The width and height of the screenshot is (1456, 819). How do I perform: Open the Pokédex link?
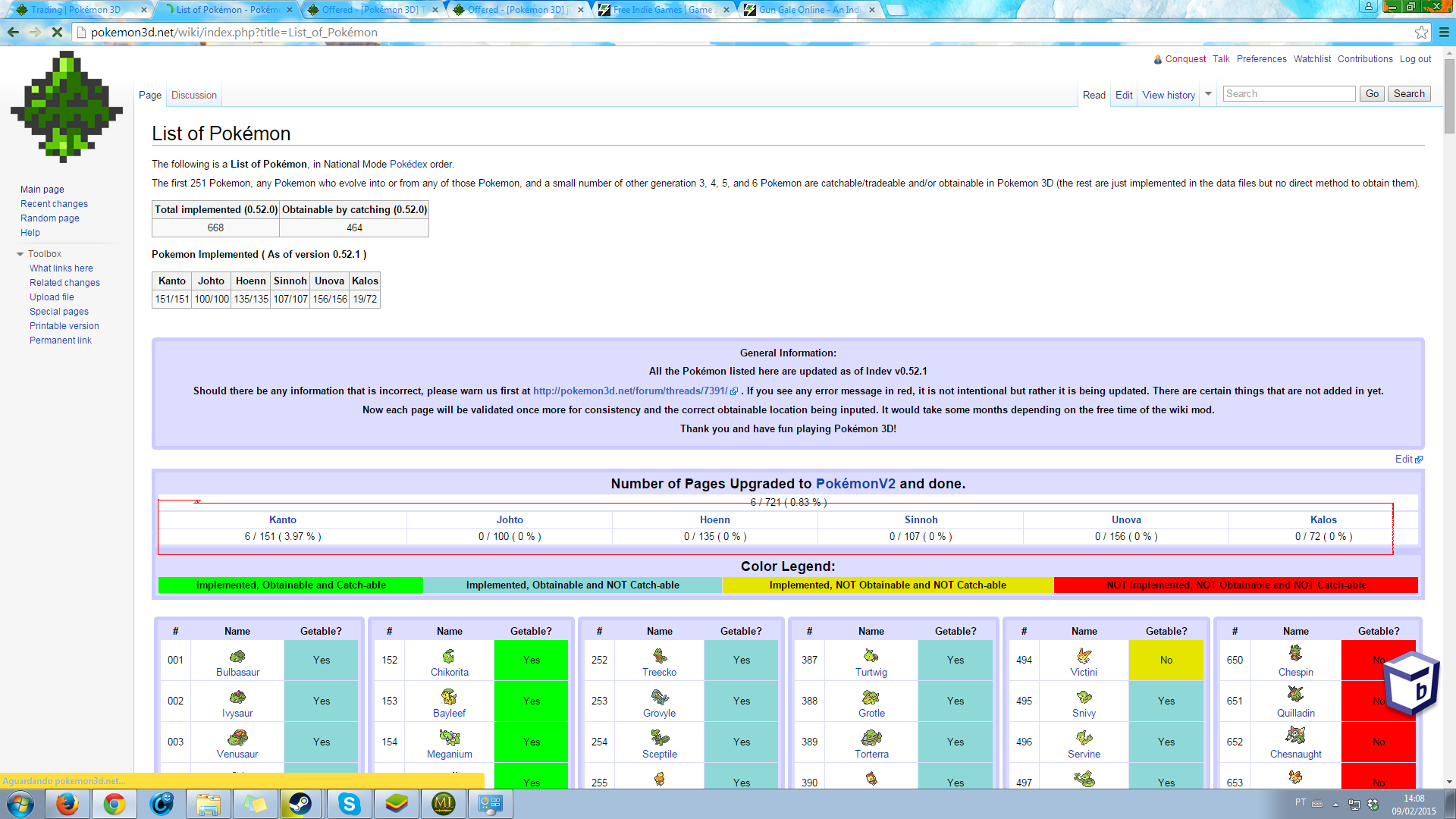pyautogui.click(x=408, y=165)
